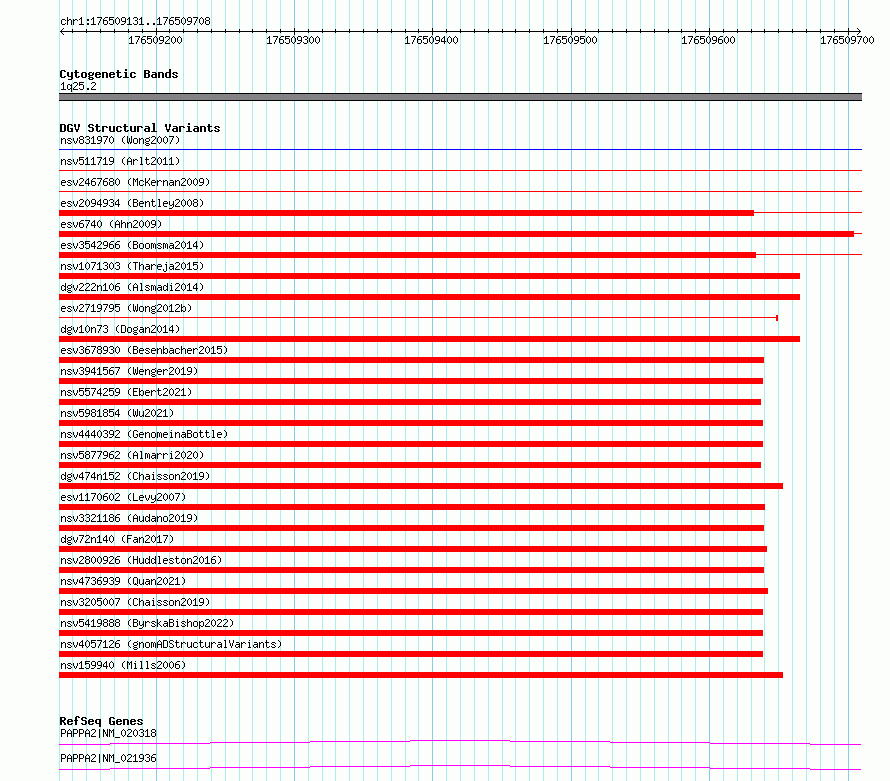Open the nsv3321186 (Audano2019) label
The width and height of the screenshot is (890, 781).
pyautogui.click(x=129, y=518)
